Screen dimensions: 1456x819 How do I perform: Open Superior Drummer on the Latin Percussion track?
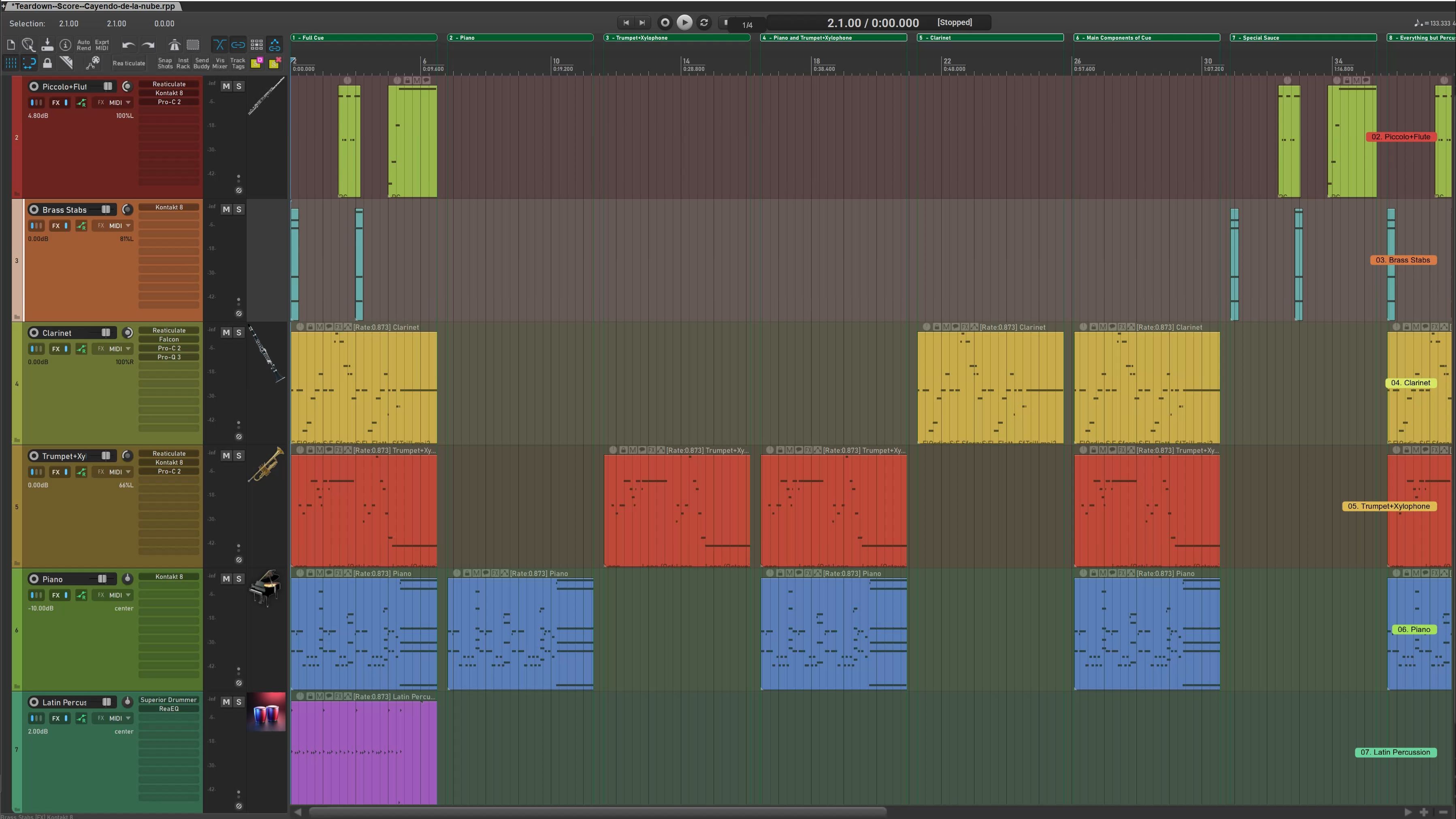[x=169, y=700]
